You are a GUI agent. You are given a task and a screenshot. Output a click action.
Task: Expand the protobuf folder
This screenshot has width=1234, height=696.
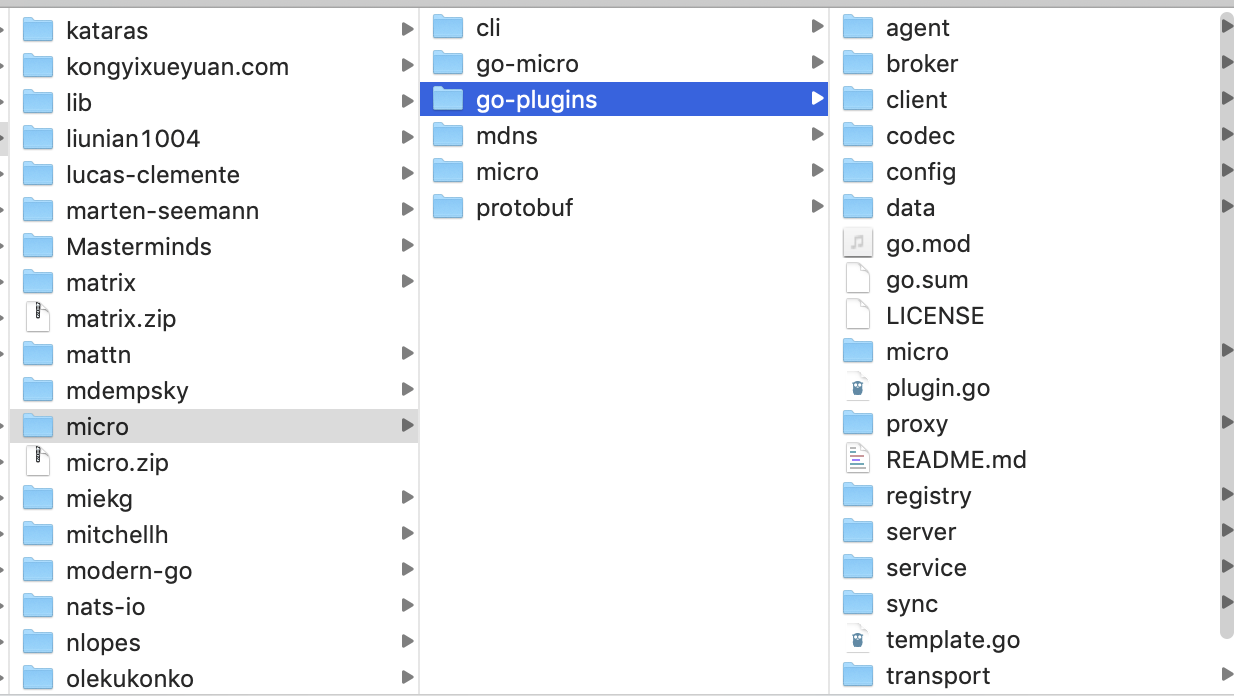(x=819, y=207)
